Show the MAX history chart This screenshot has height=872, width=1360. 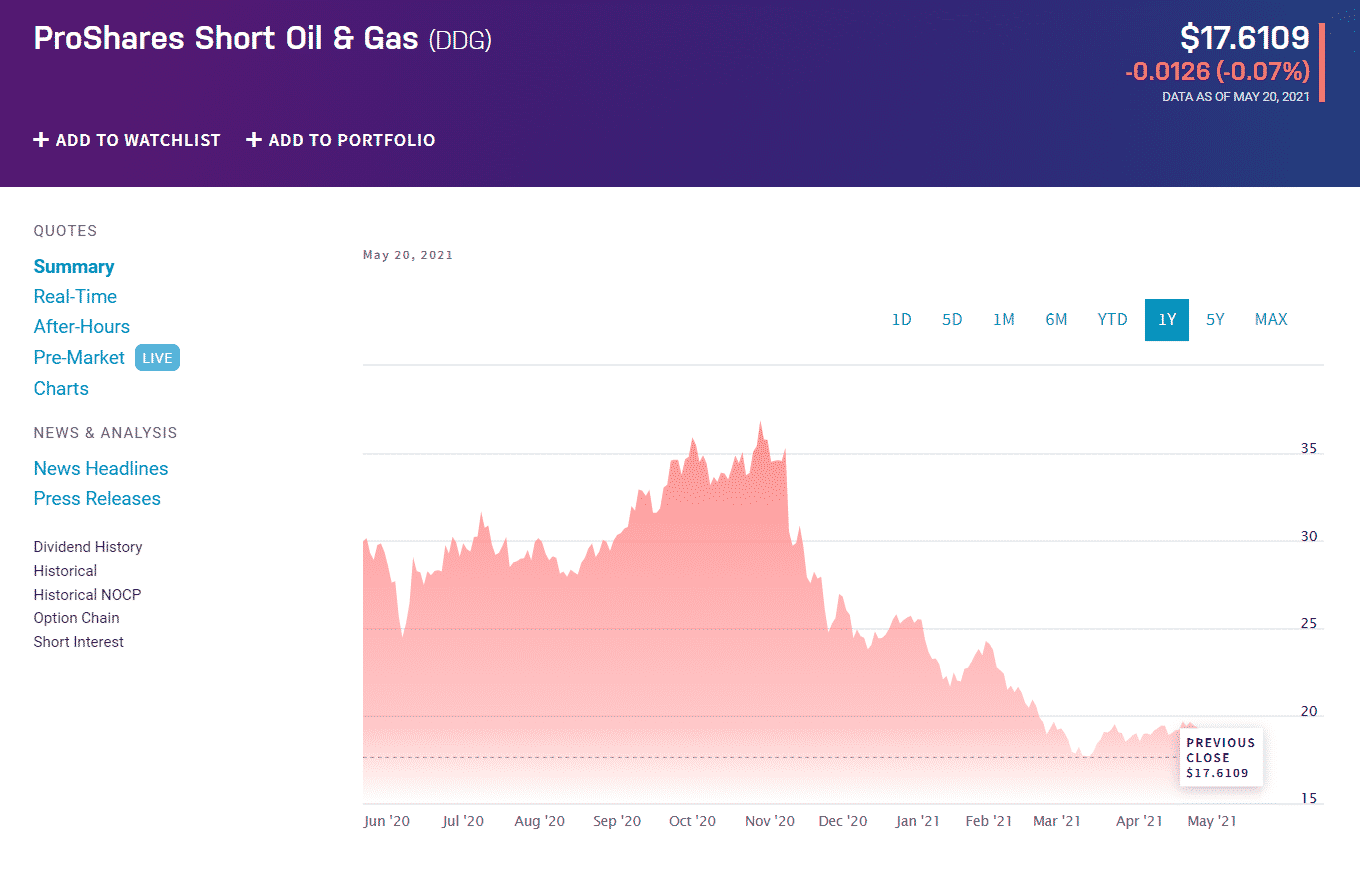click(1271, 320)
